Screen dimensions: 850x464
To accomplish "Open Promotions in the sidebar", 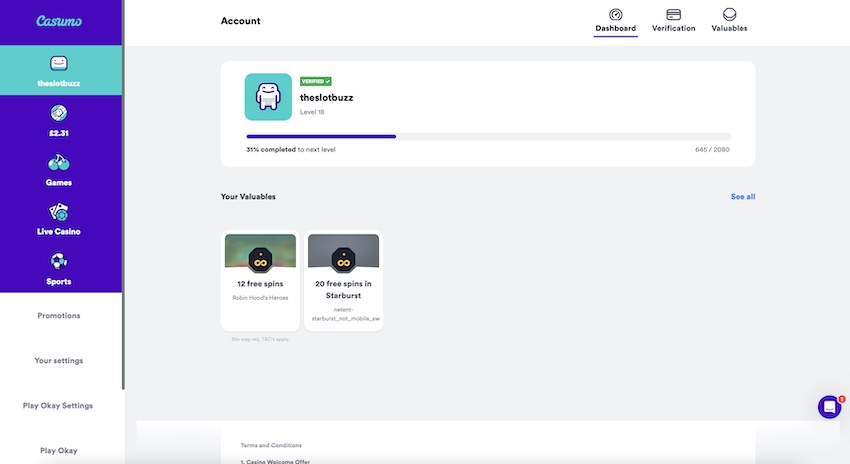I will (59, 315).
